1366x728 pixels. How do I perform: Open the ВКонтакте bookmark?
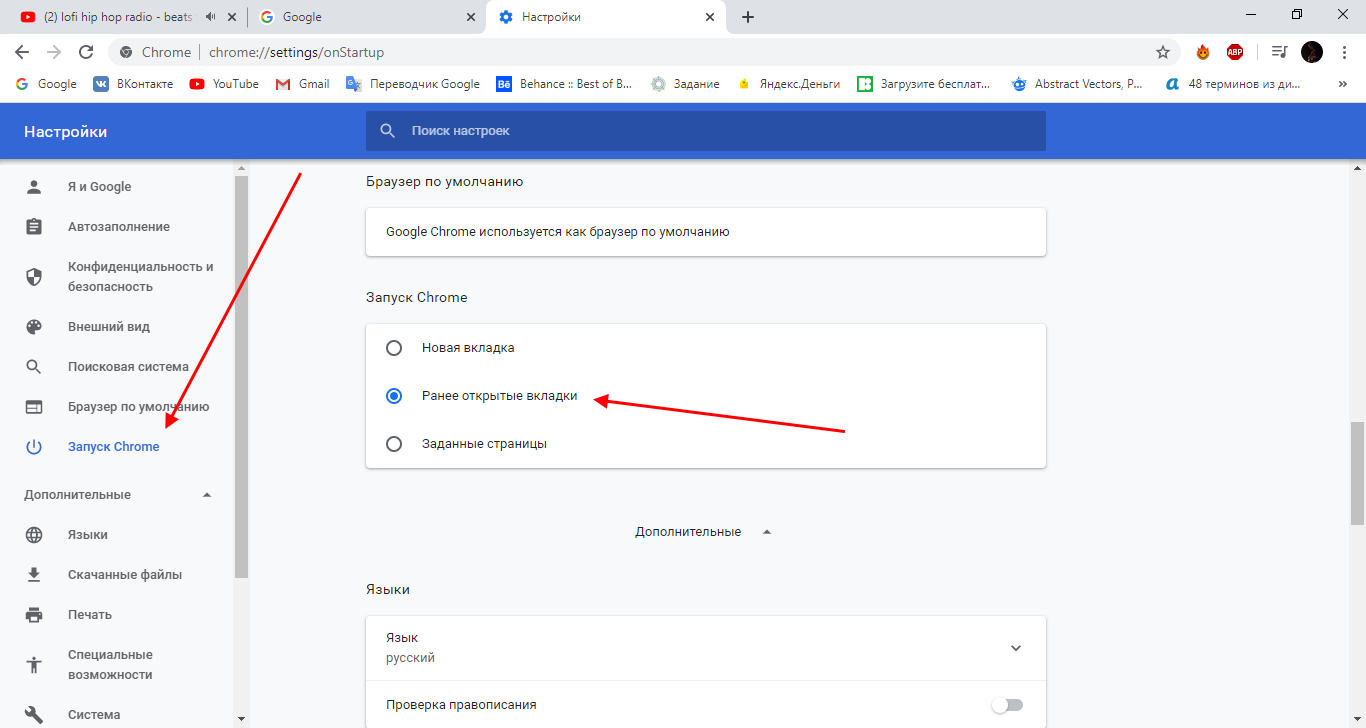133,84
